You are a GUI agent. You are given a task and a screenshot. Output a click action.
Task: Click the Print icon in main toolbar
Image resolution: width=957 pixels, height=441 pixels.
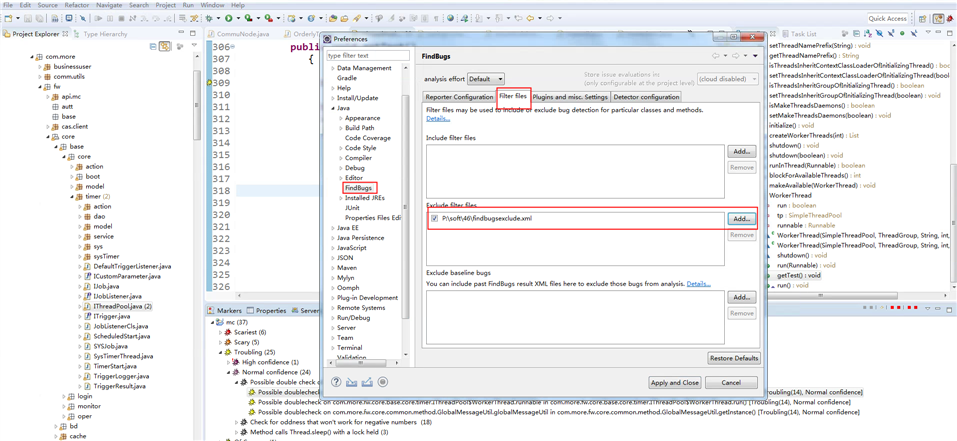click(x=54, y=18)
